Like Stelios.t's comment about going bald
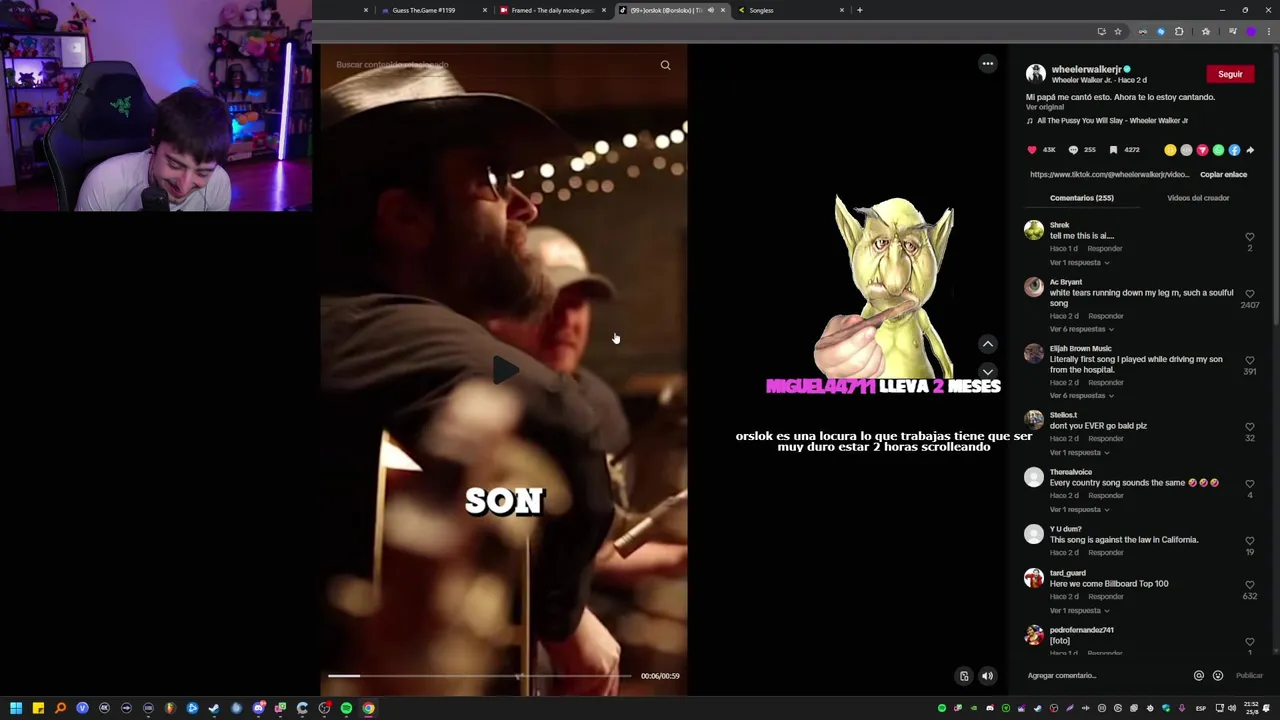The width and height of the screenshot is (1280, 720). [1249, 427]
